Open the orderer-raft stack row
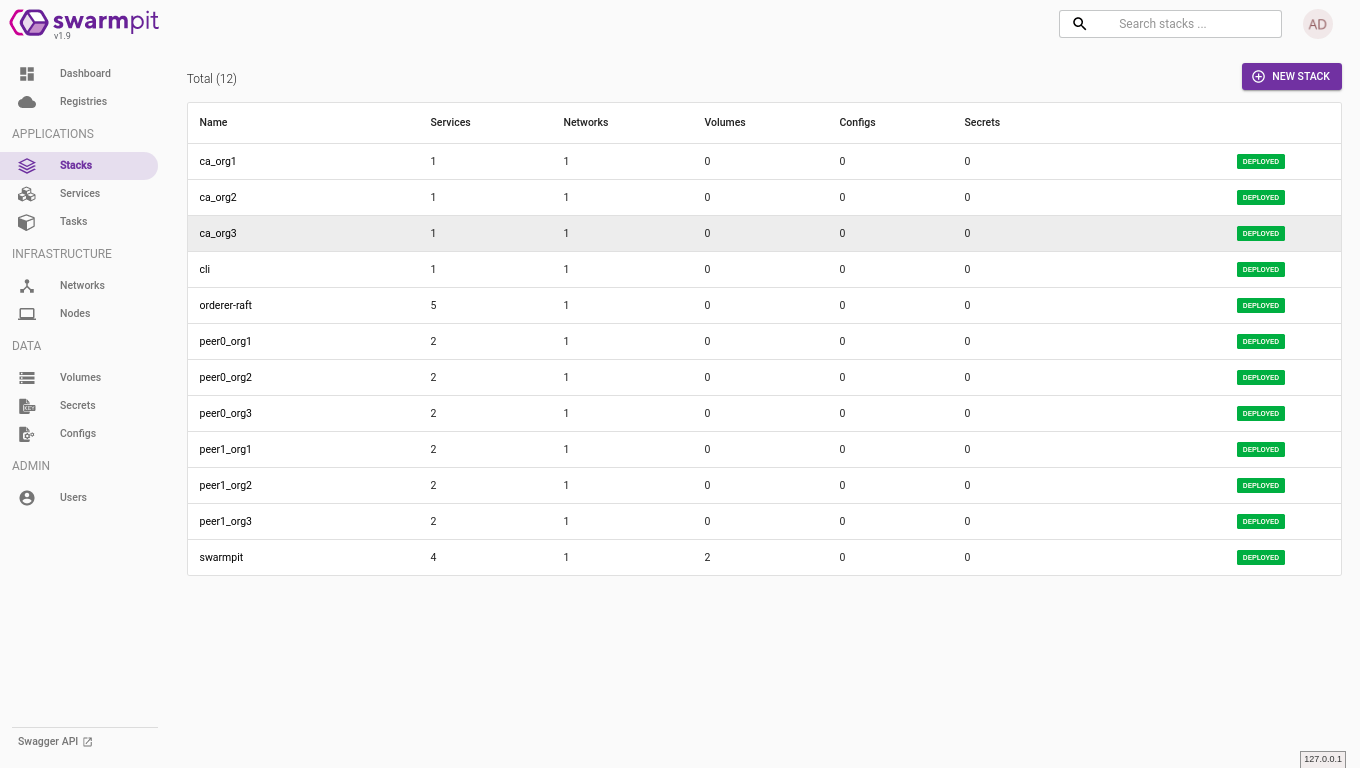The width and height of the screenshot is (1360, 768). pyautogui.click(x=226, y=305)
